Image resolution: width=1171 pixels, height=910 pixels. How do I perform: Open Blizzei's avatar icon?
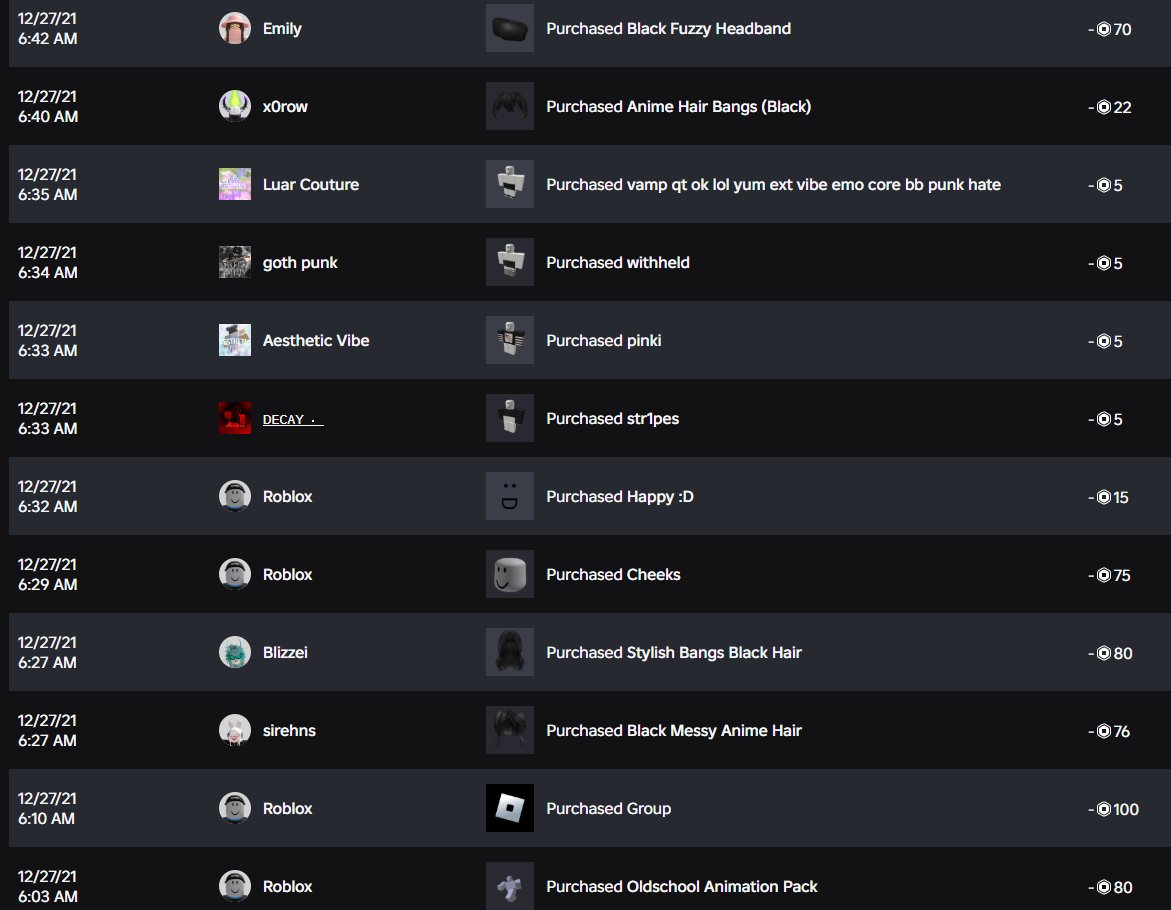coord(234,652)
